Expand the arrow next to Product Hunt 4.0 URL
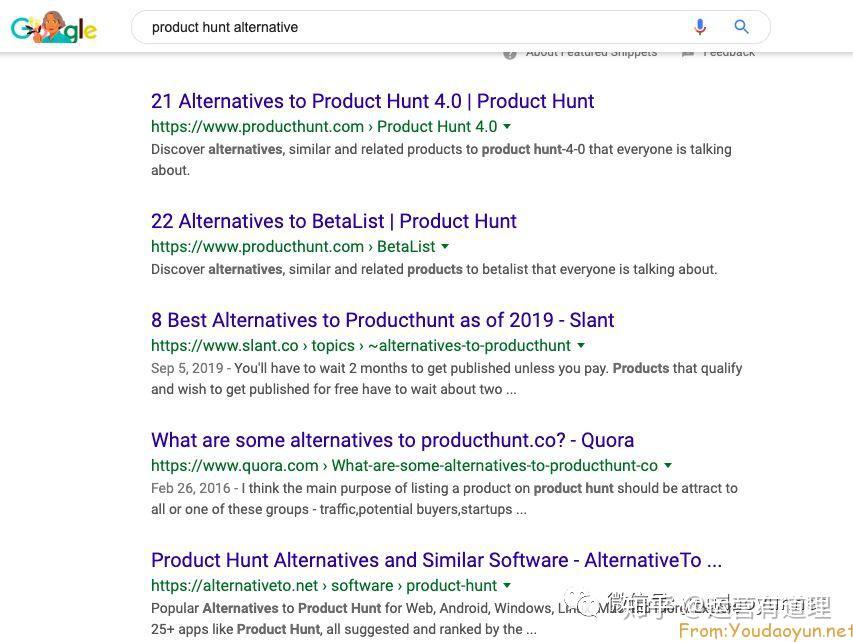The height and width of the screenshot is (642, 853). (x=507, y=127)
